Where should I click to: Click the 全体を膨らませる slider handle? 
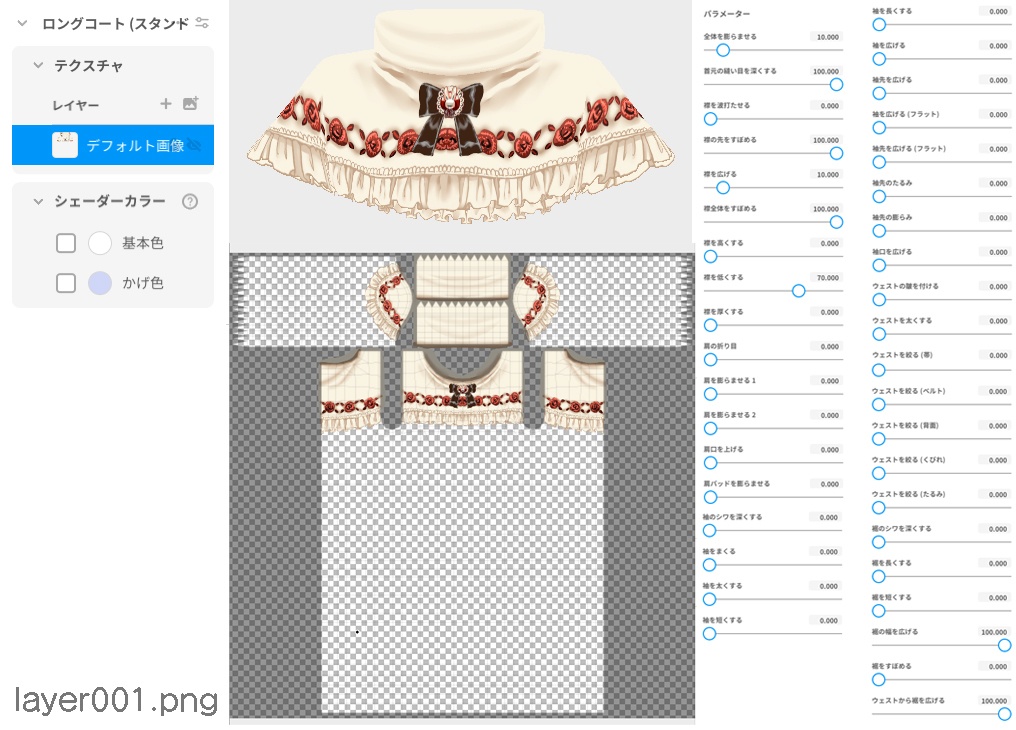(x=722, y=50)
